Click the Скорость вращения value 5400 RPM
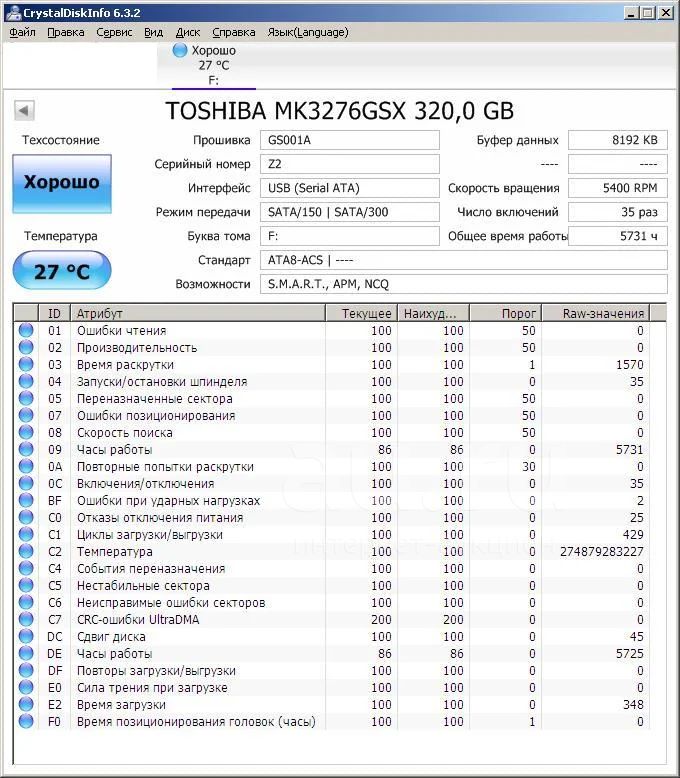Viewport: 680px width, 778px height. 617,188
